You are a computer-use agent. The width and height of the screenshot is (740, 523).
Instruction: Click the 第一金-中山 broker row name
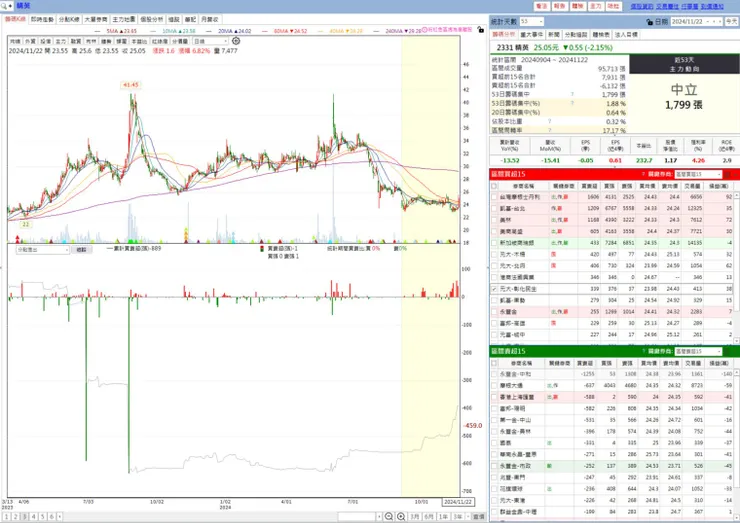(x=514, y=420)
